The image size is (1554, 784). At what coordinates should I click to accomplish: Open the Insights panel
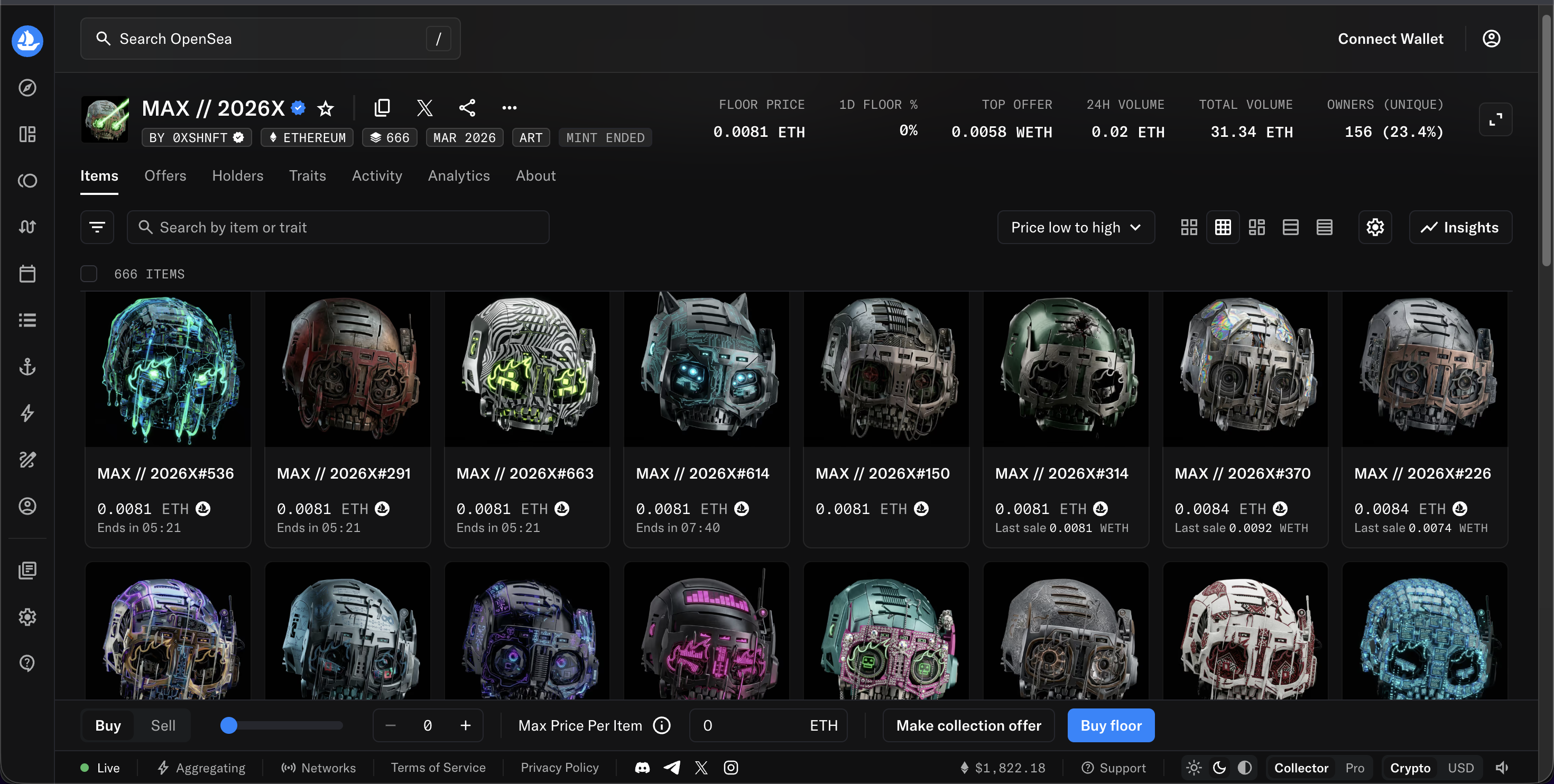[x=1460, y=227]
